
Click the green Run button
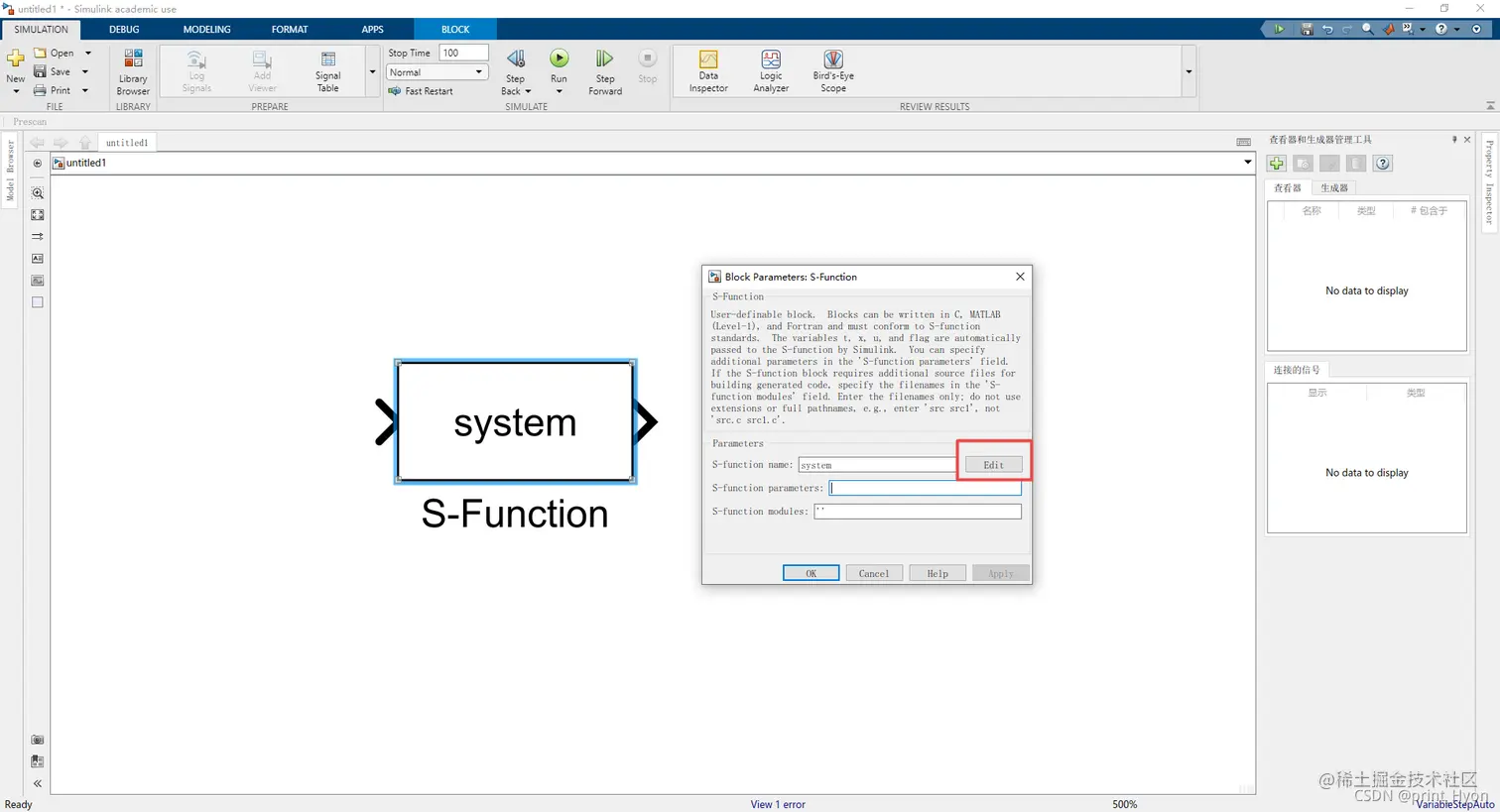(x=560, y=58)
